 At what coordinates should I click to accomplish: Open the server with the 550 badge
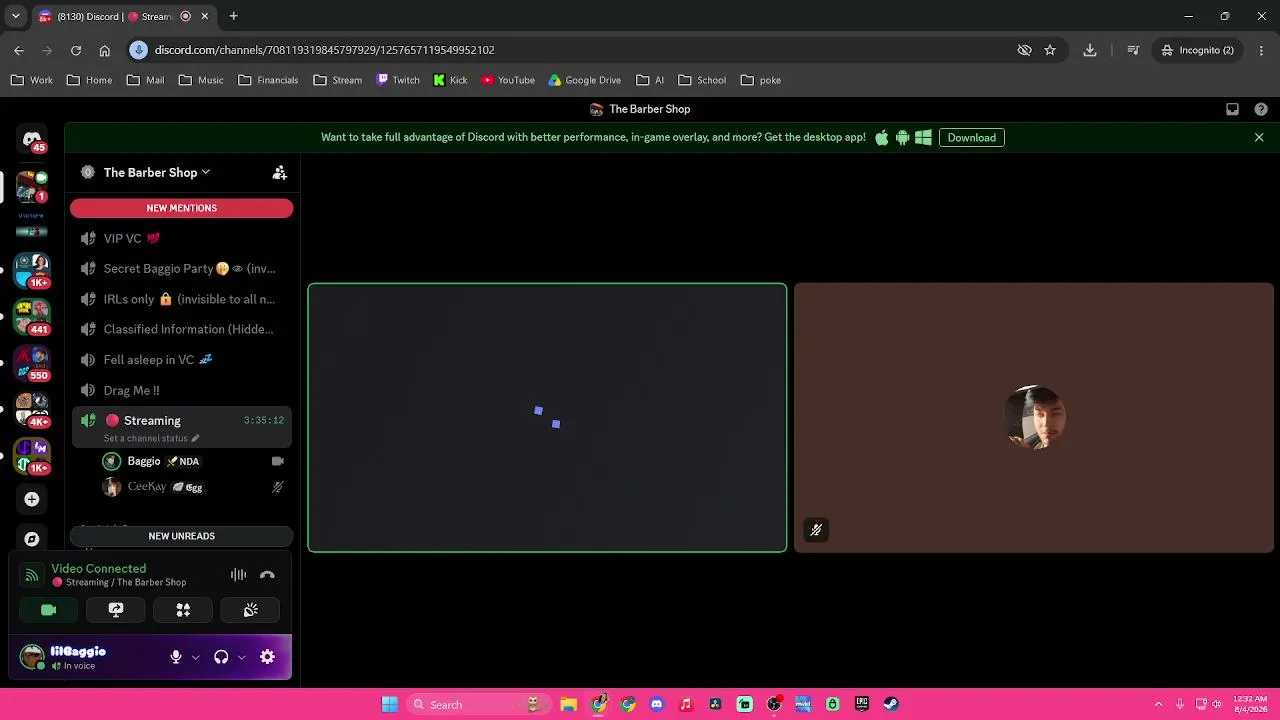[x=32, y=362]
